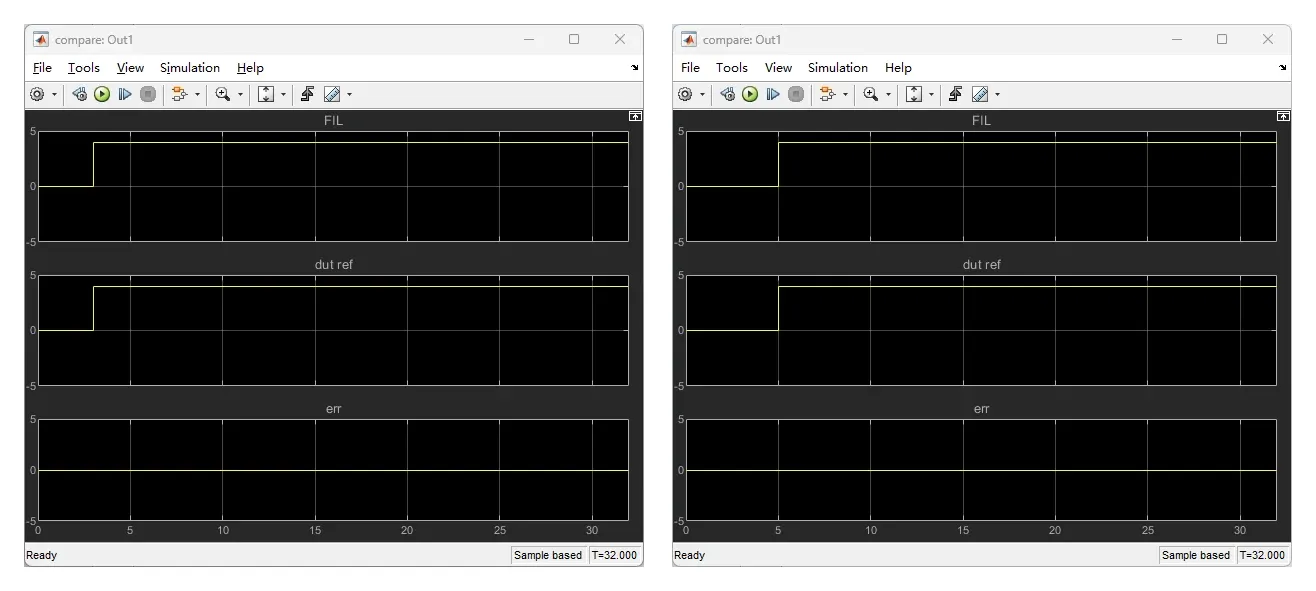
Task: Click Highlight Simulink Block icon in right window
Action: pos(828,94)
